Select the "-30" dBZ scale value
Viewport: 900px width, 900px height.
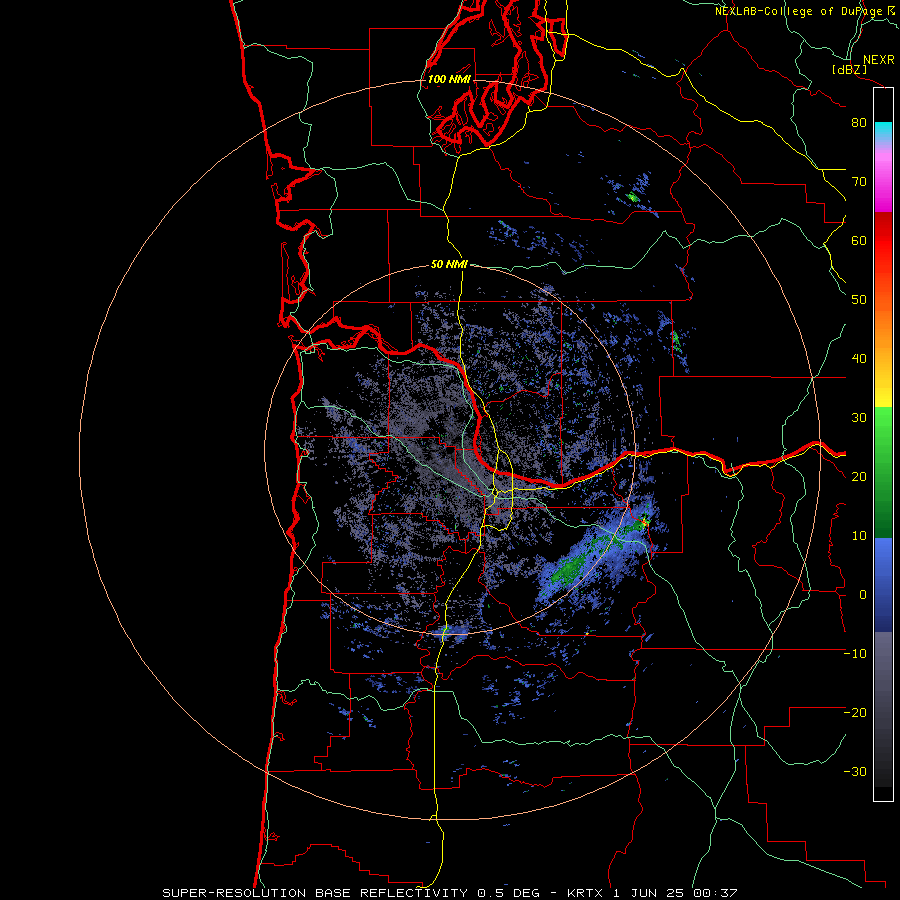[855, 771]
